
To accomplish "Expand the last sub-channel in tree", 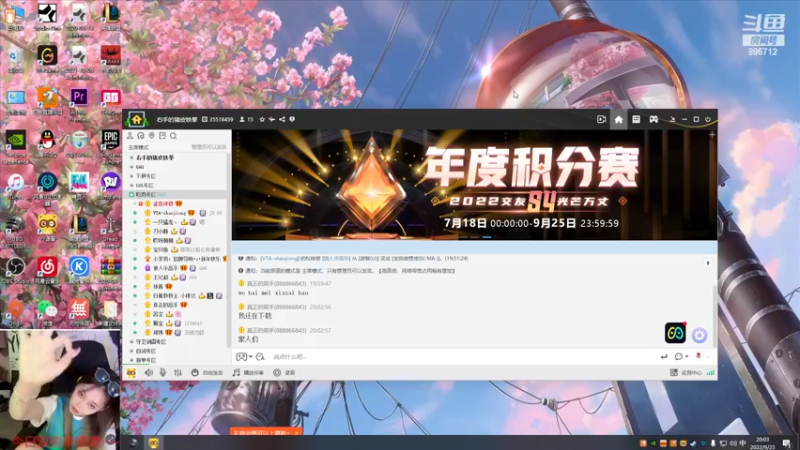I will pos(132,360).
